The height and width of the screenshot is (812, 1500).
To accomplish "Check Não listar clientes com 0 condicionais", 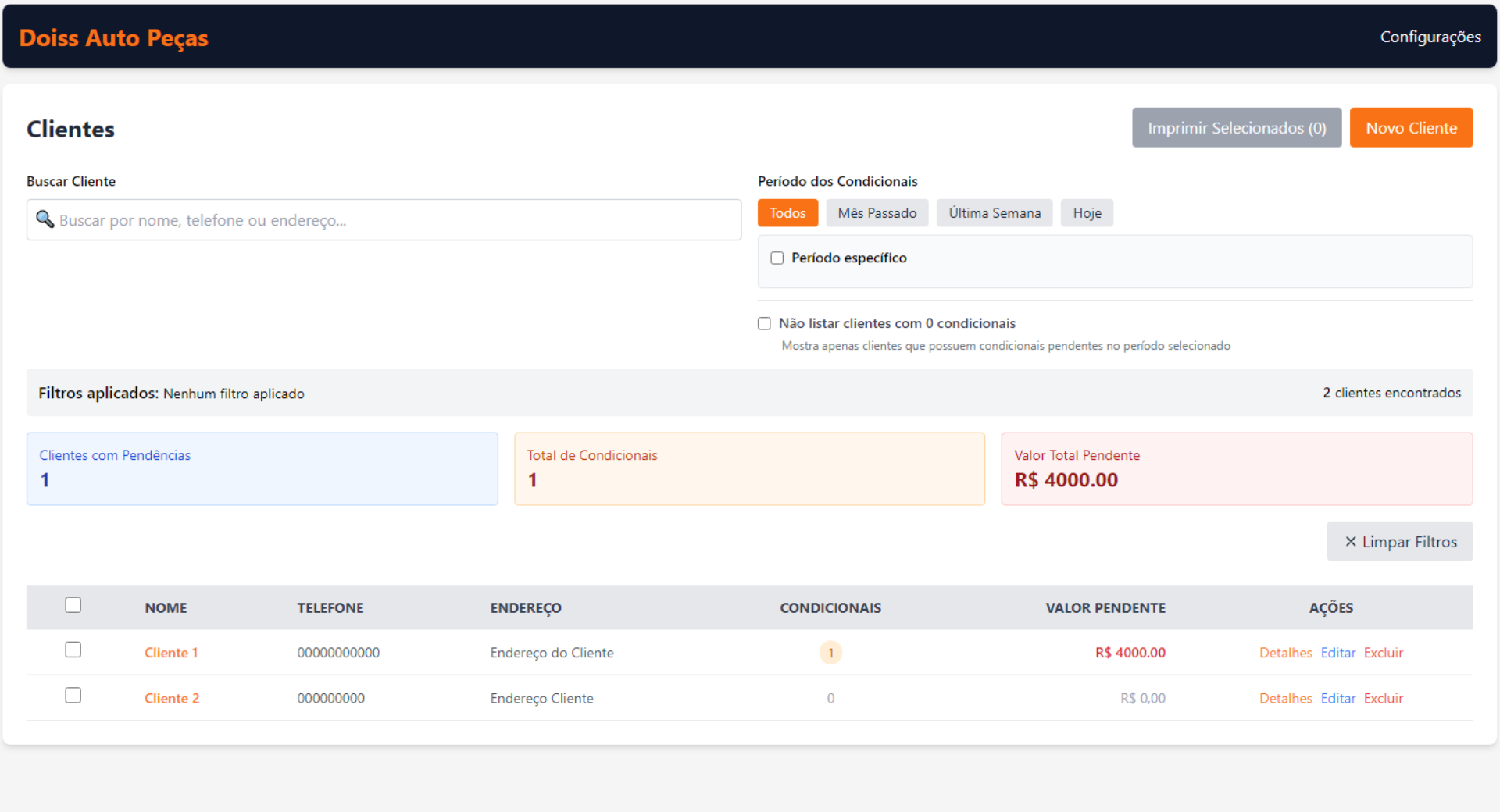I will [764, 324].
